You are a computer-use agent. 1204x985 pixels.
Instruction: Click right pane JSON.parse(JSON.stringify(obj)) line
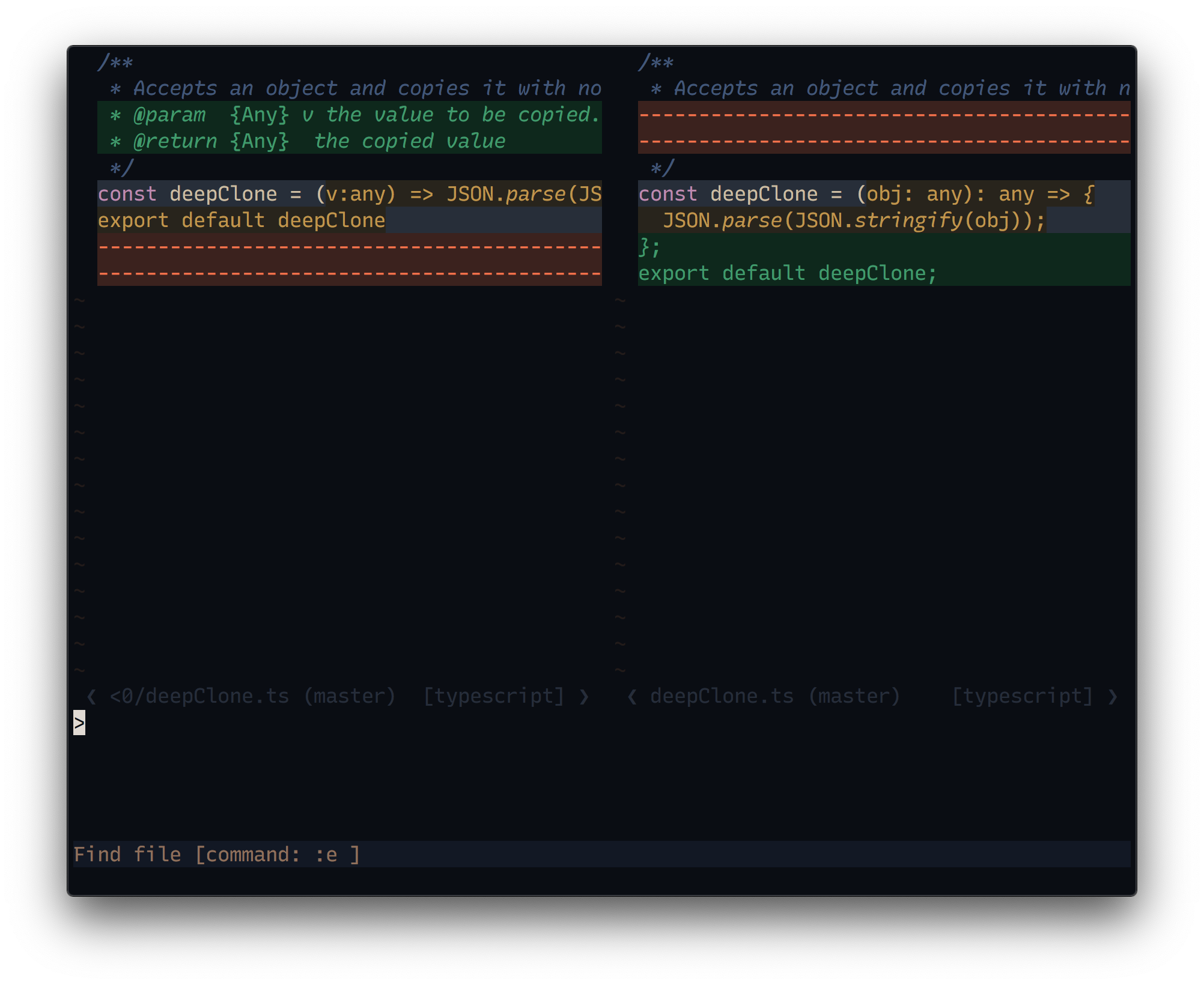(x=853, y=220)
